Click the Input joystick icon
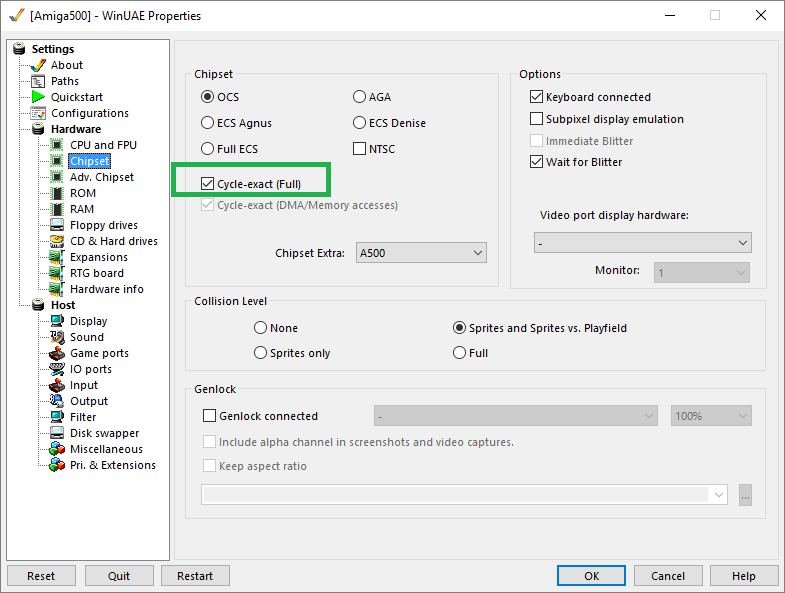The height and width of the screenshot is (593, 785). click(57, 385)
